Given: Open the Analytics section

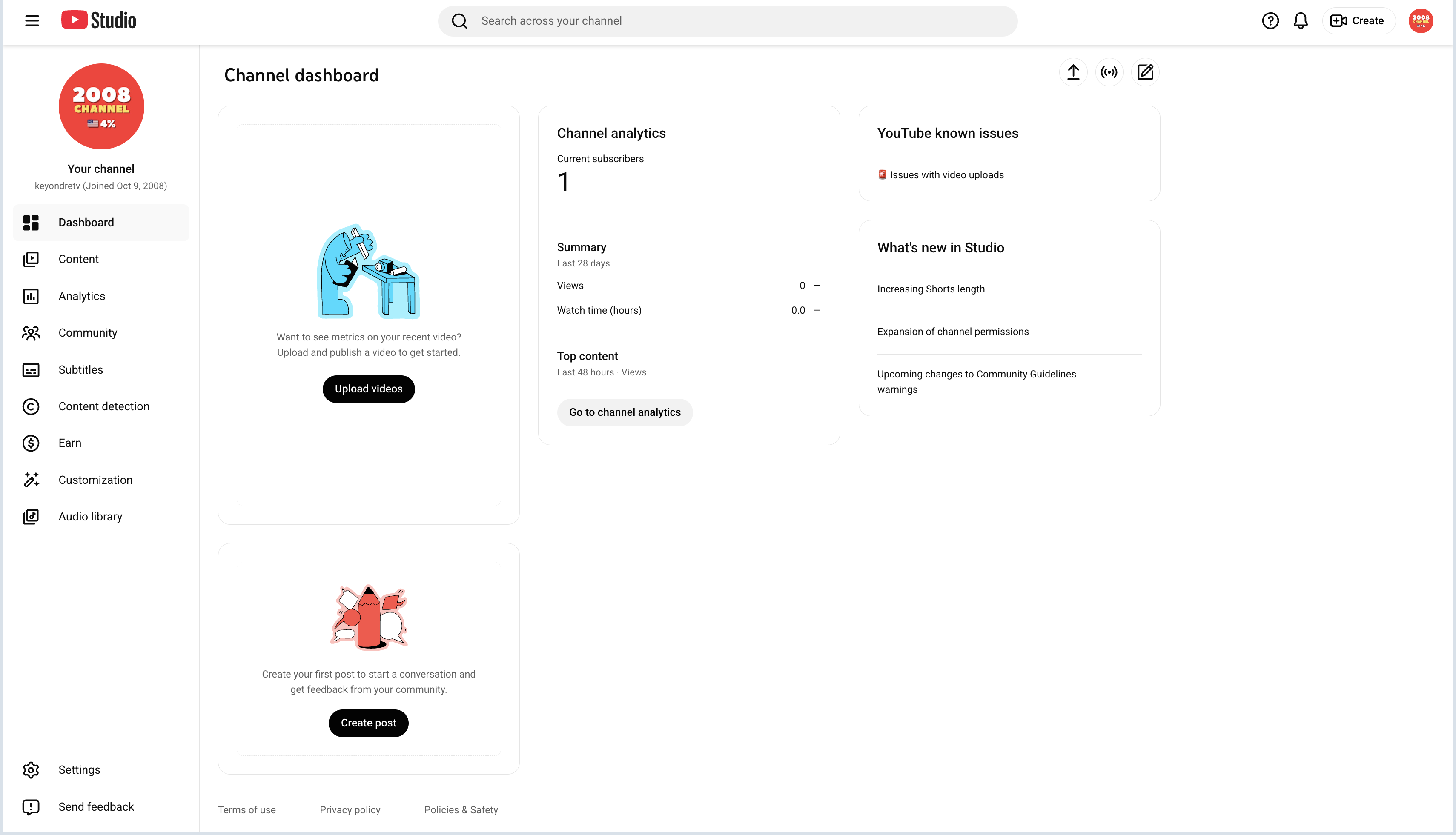Looking at the screenshot, I should (x=101, y=296).
